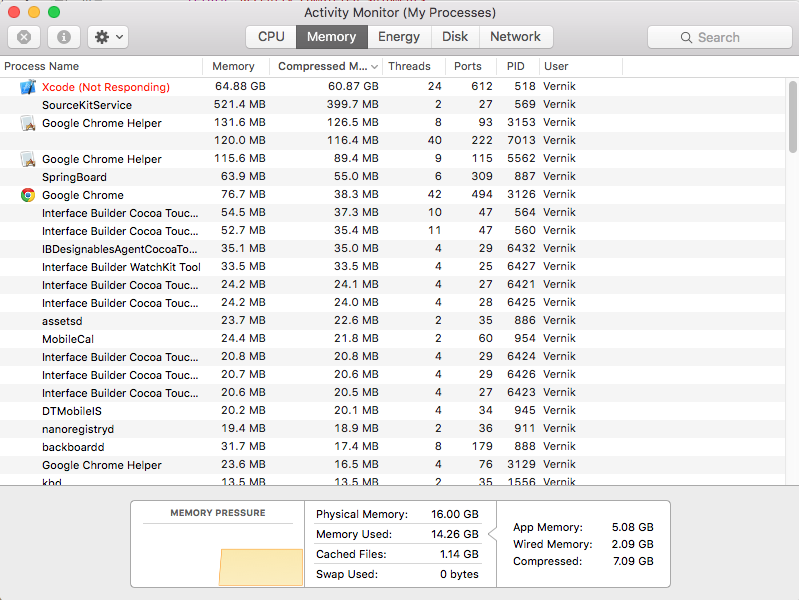
Task: Click the Memory Used 14.26 GB value
Action: 455,534
